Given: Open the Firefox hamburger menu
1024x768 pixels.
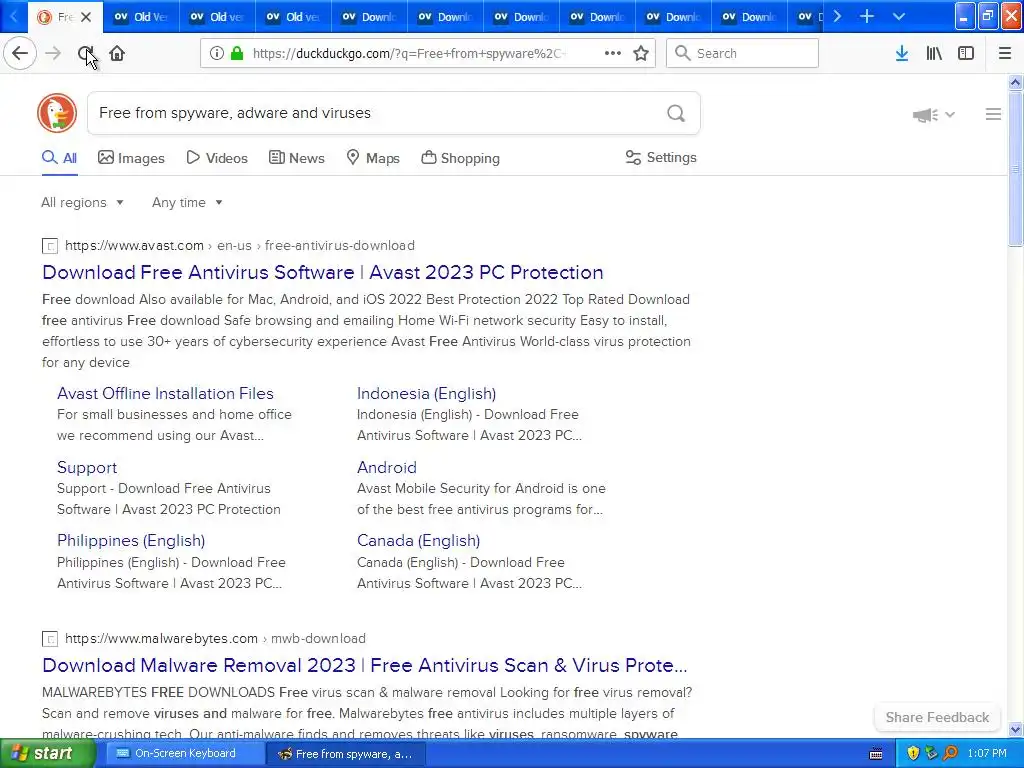Looking at the screenshot, I should point(1005,54).
